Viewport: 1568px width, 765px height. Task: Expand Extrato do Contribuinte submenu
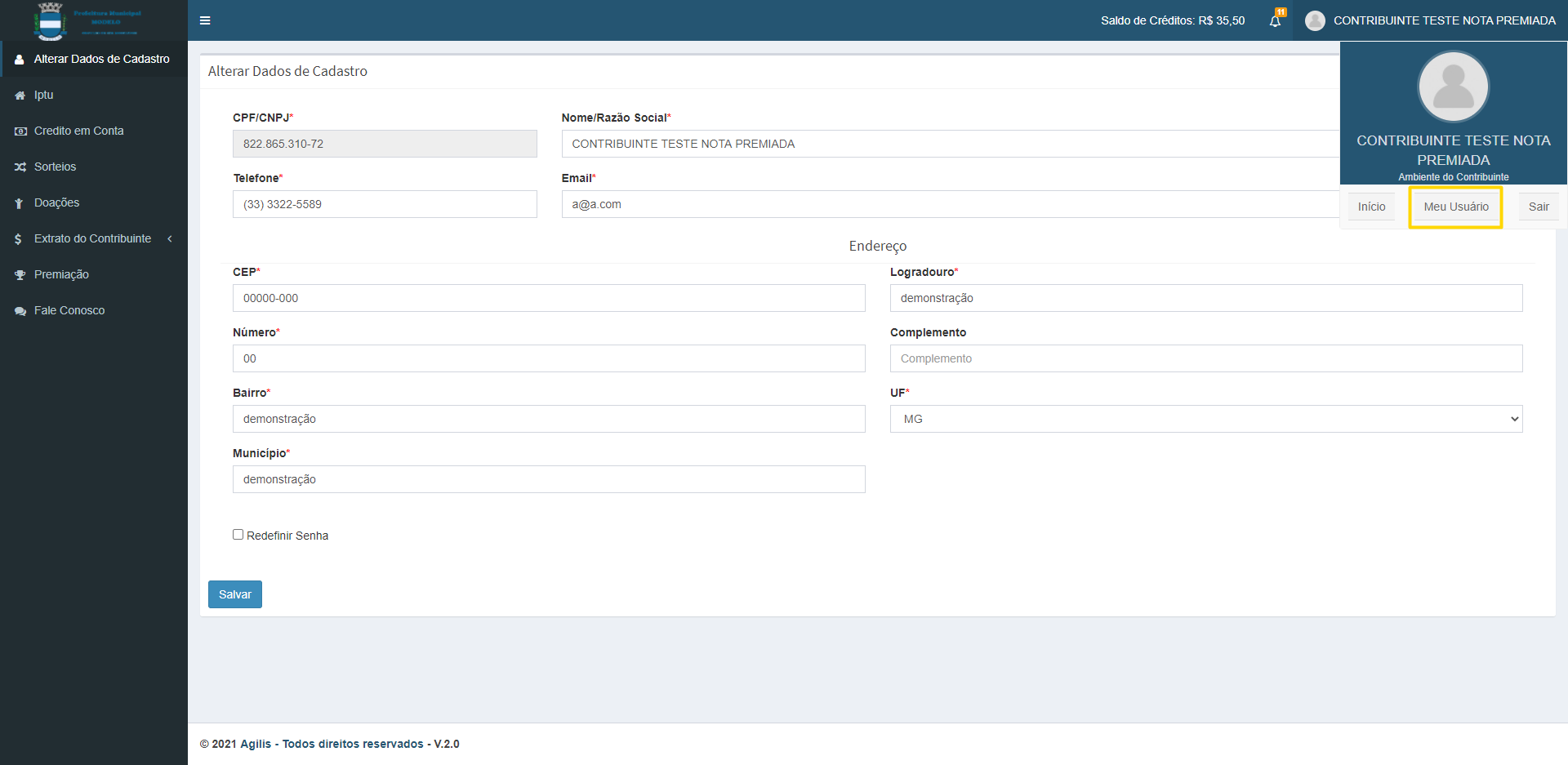[93, 239]
